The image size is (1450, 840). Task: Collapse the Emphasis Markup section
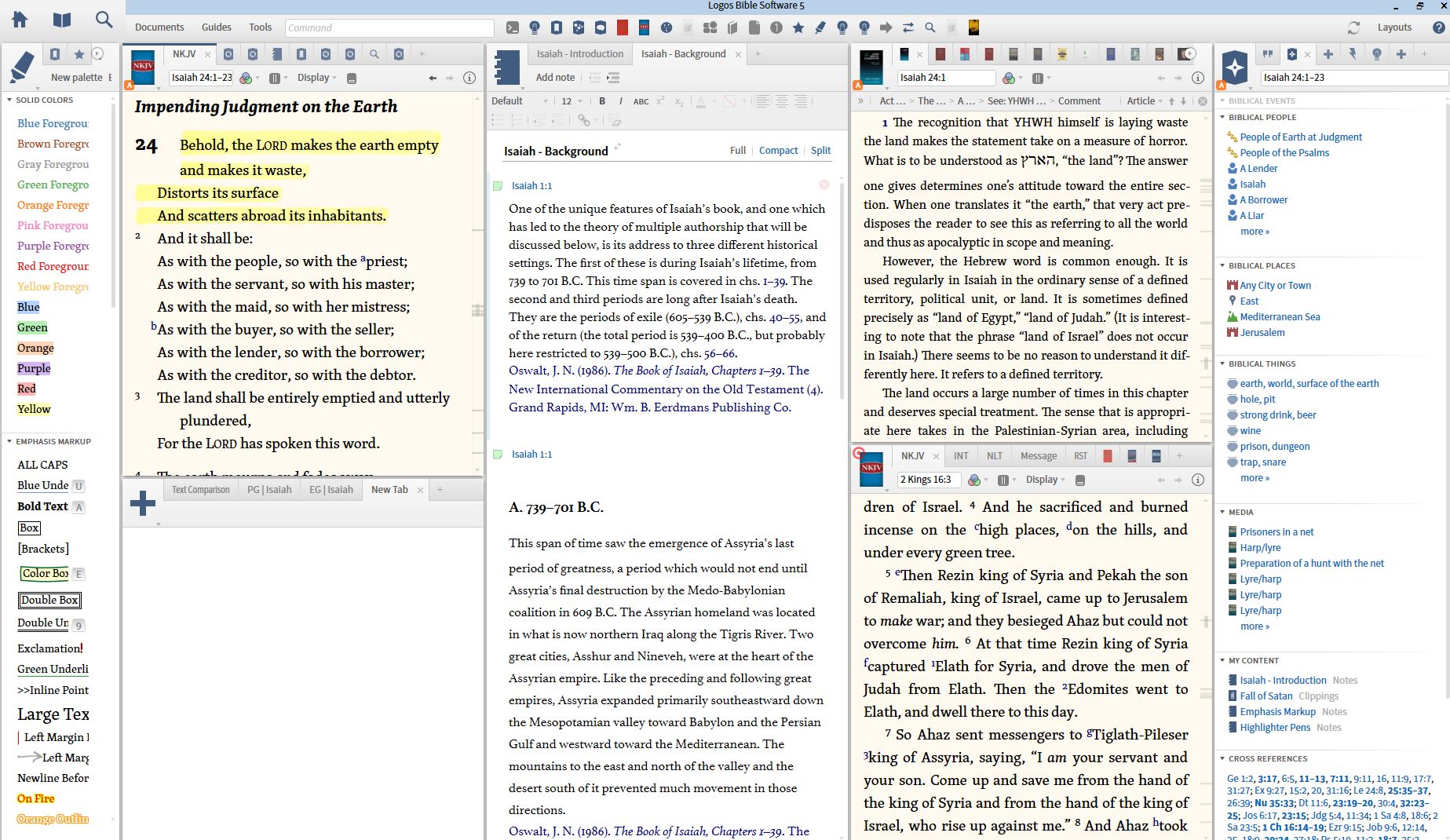[9, 442]
